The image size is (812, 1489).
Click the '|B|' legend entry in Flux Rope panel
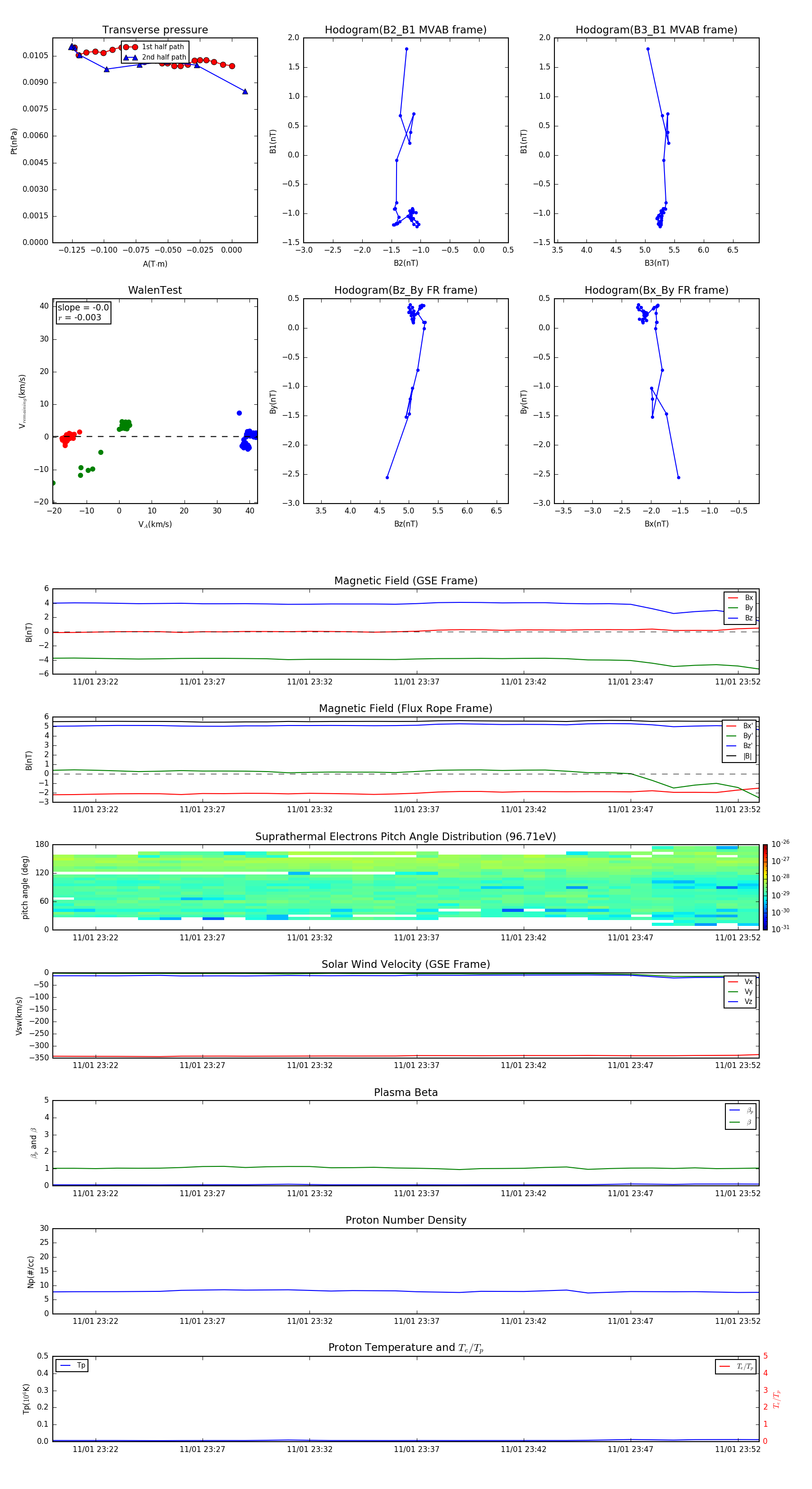click(740, 756)
